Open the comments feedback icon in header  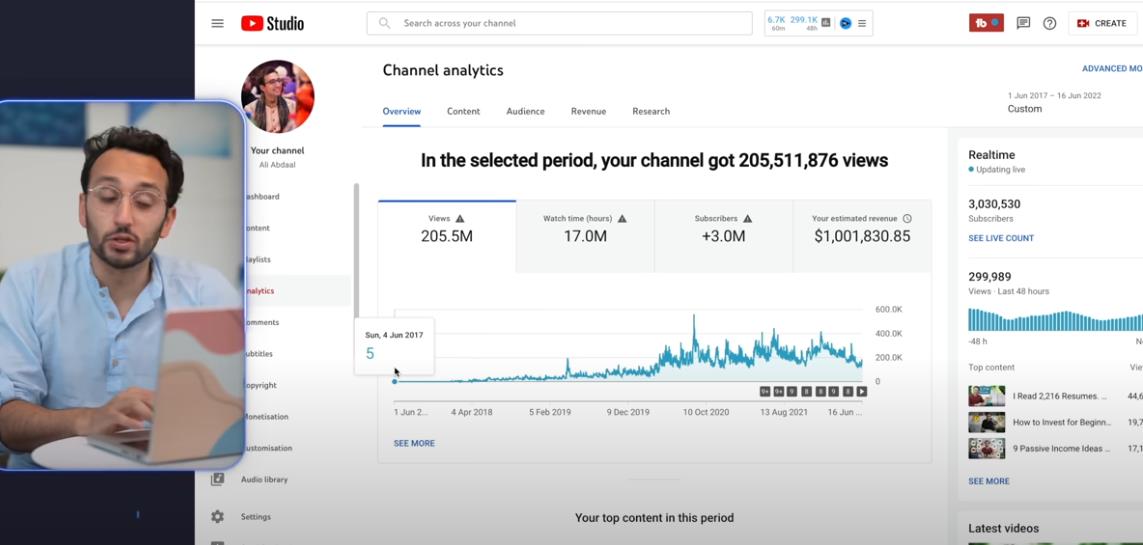coord(1023,23)
